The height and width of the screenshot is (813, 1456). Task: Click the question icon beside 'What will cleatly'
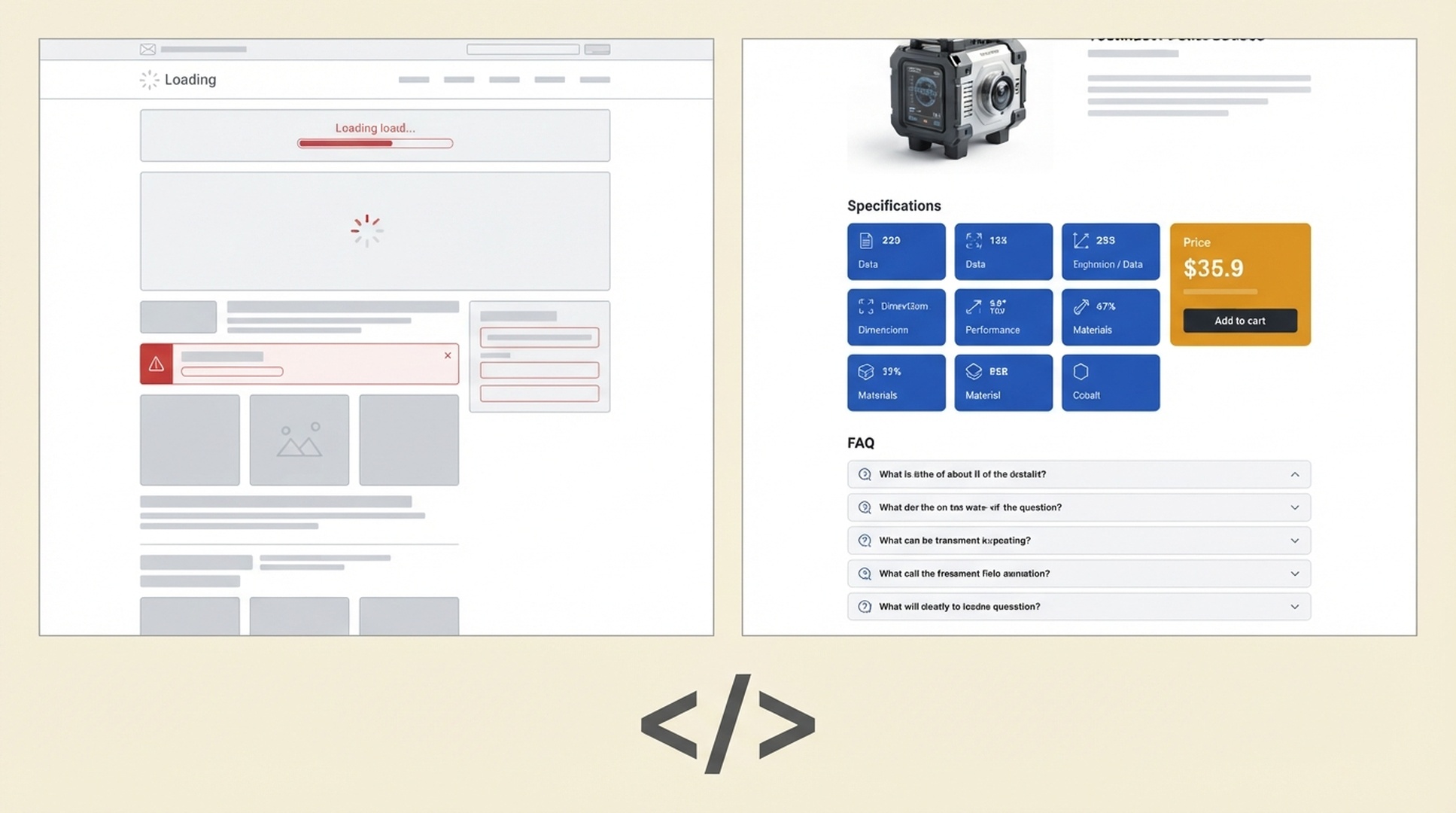point(865,607)
